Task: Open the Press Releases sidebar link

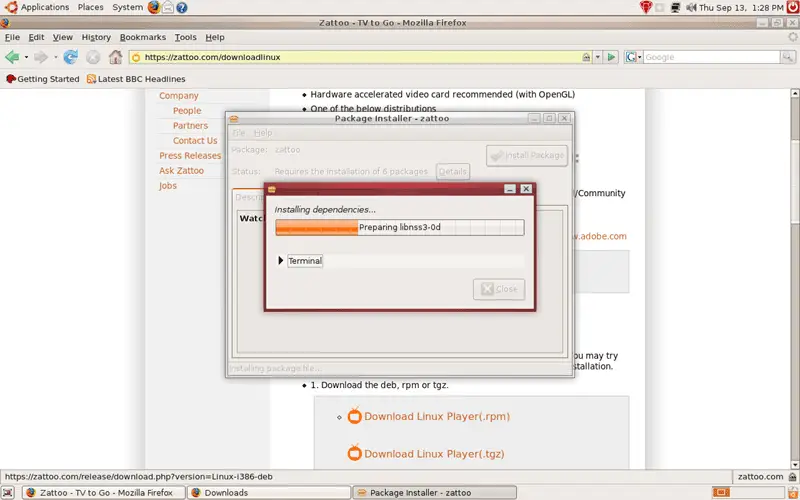Action: (190, 156)
